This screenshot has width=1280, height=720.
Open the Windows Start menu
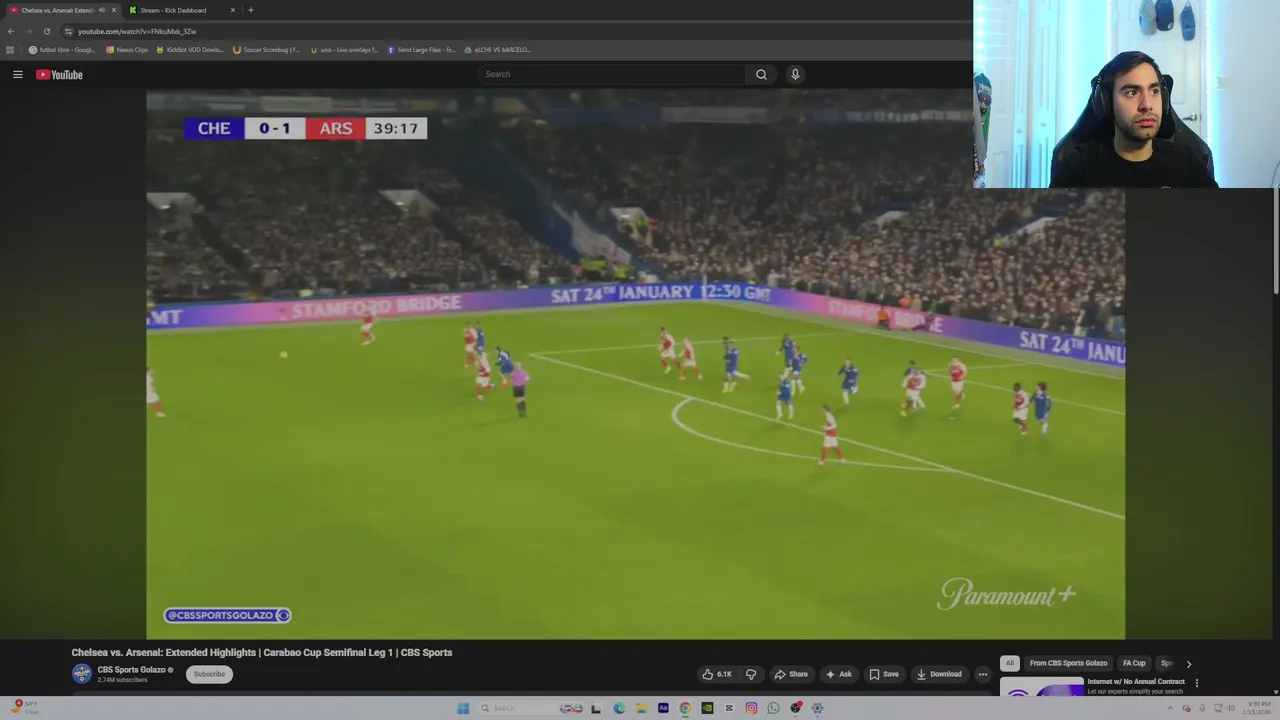click(x=463, y=708)
